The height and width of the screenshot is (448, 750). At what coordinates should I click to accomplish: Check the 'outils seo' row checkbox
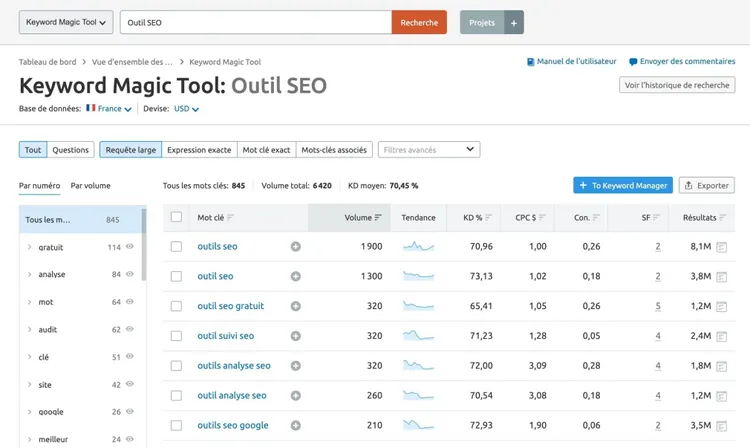176,247
